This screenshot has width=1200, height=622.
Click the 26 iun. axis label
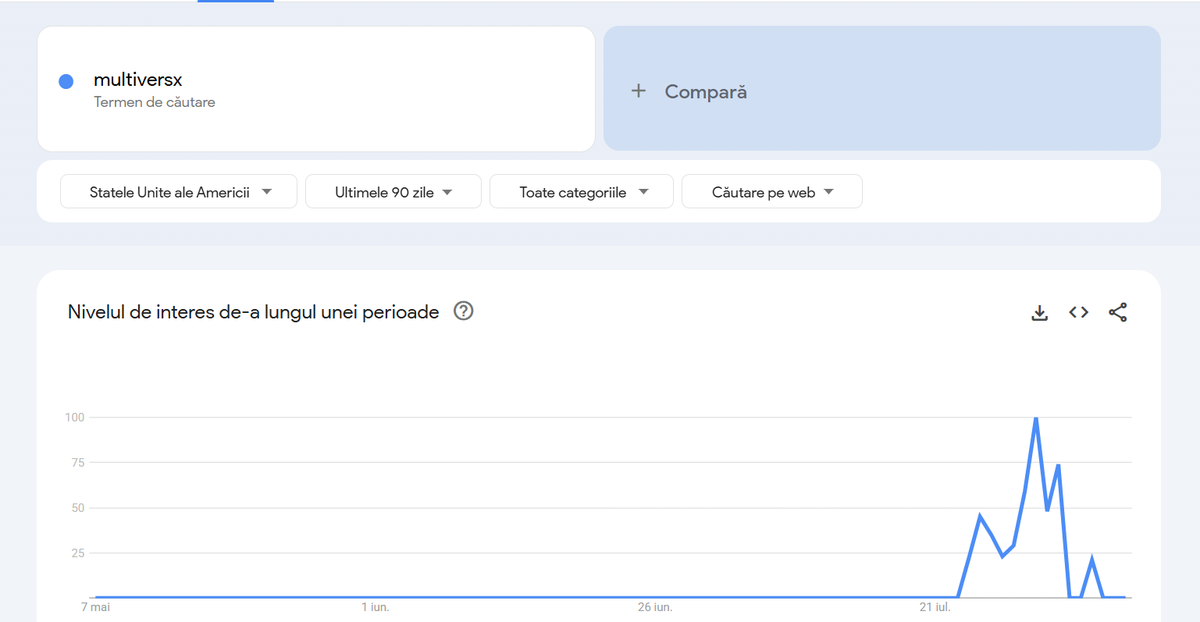[x=655, y=607]
